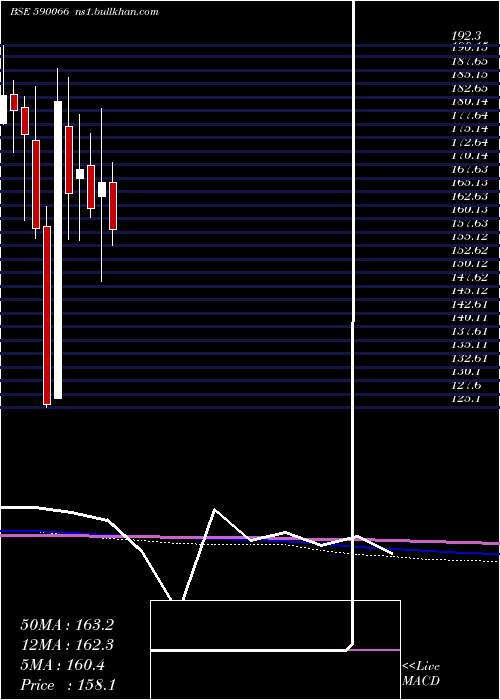
Task: Click the BSE 590066 chart title
Action: [39, 12]
